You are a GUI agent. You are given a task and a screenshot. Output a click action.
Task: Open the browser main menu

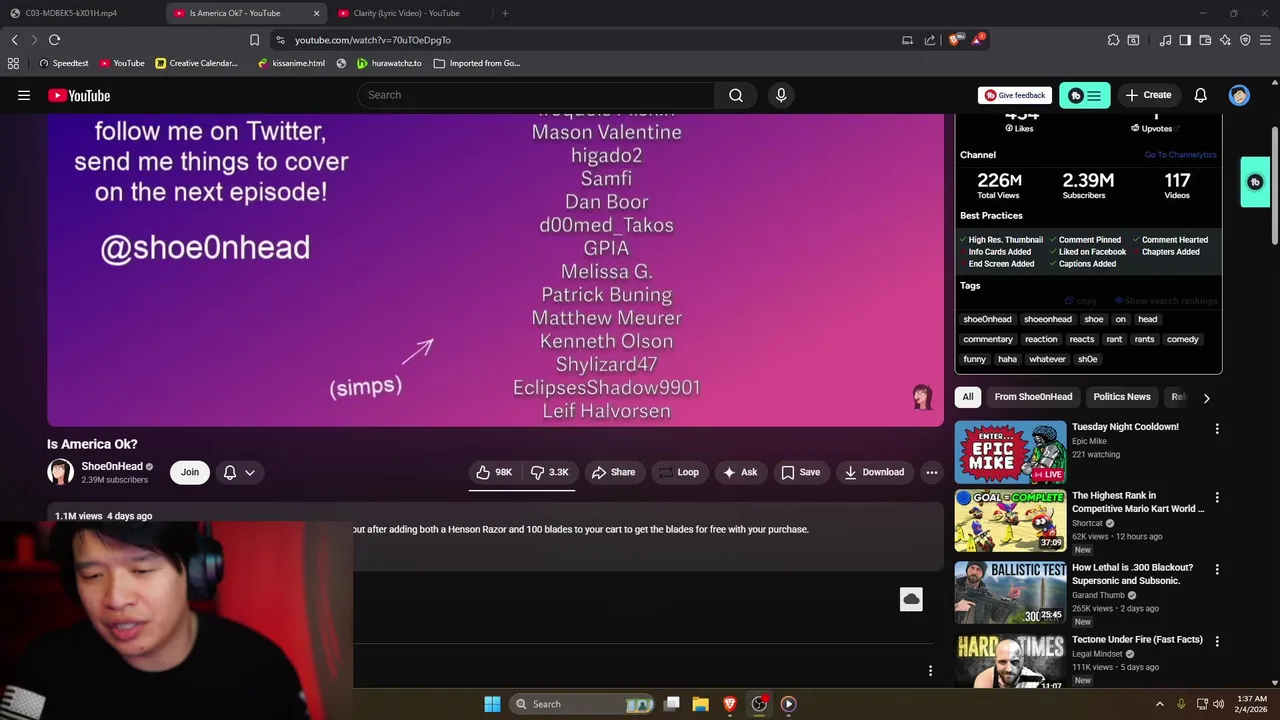(1265, 40)
